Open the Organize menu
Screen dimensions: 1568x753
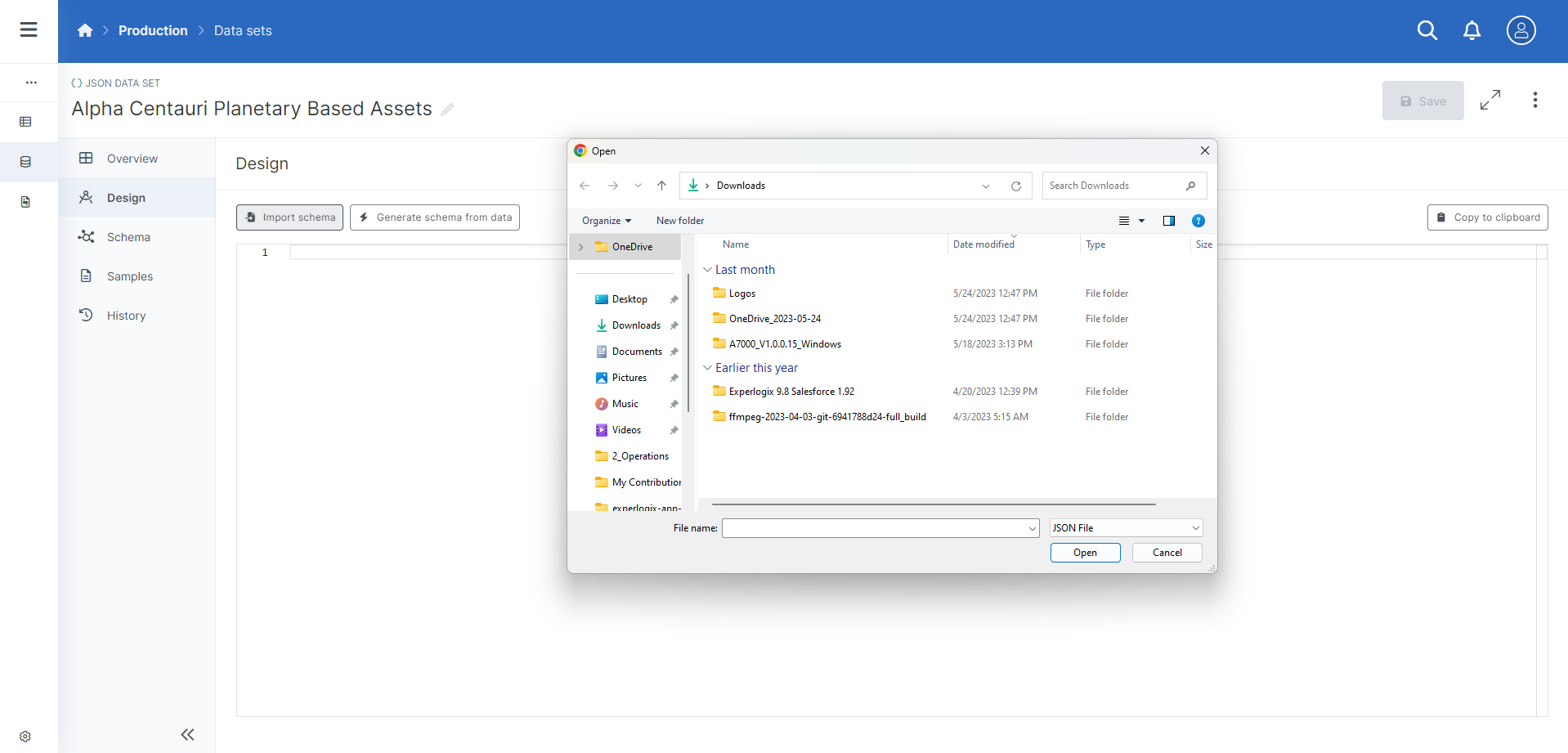(x=606, y=221)
